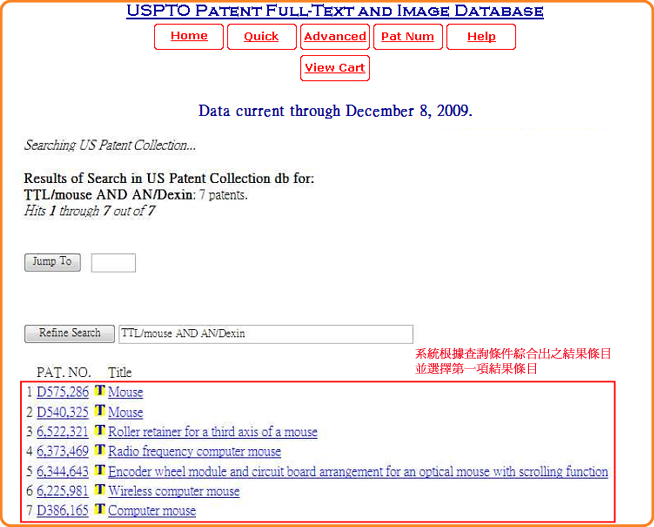The image size is (654, 527).
Task: Open Wireless computer mouse link
Action: 174,491
